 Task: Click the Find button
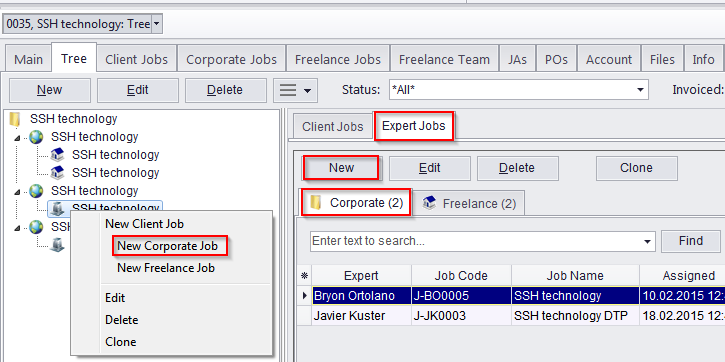[x=691, y=241]
